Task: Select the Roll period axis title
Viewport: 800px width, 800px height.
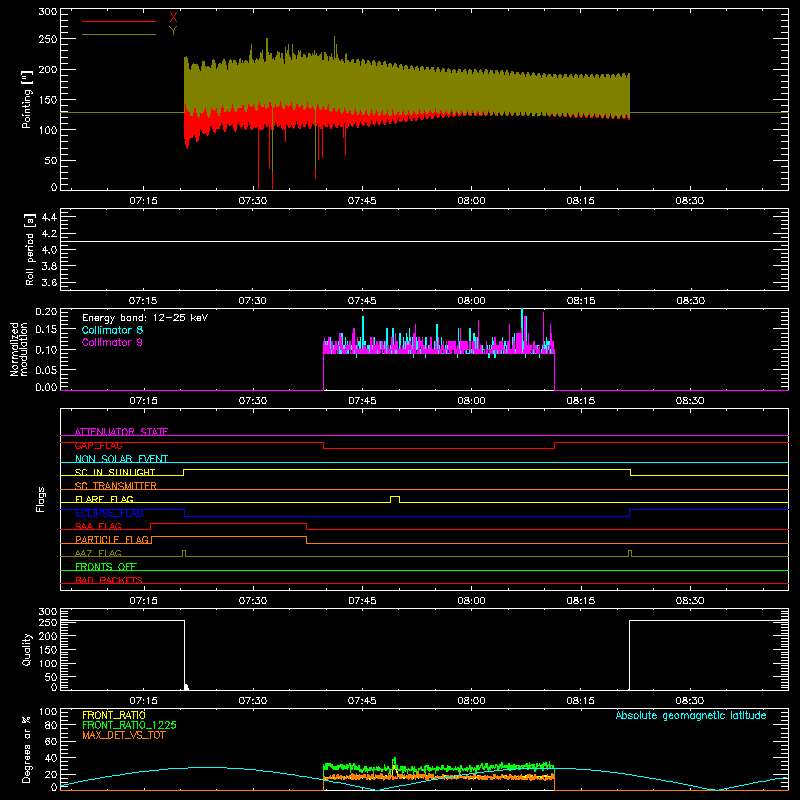Action: coord(30,249)
